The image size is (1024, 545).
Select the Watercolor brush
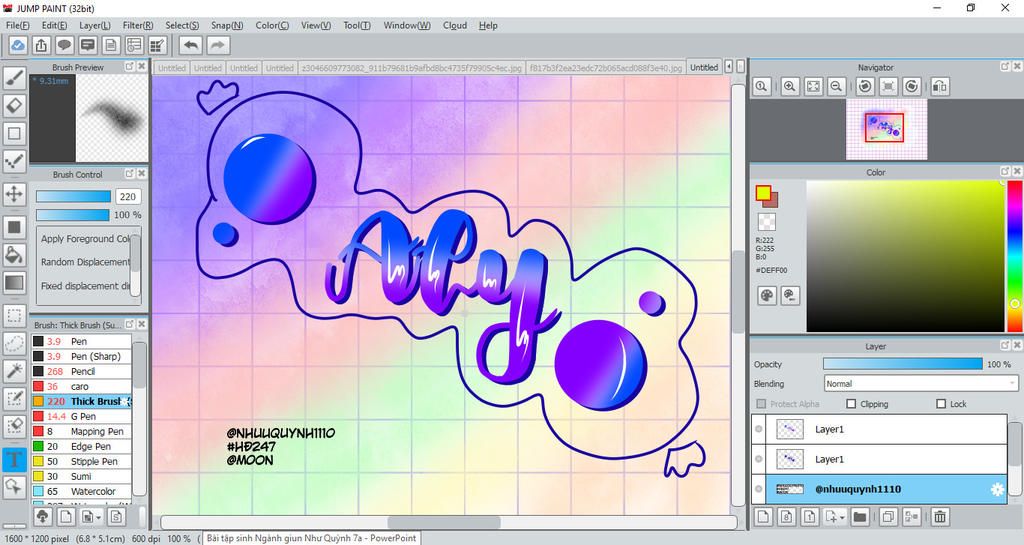tap(82, 491)
